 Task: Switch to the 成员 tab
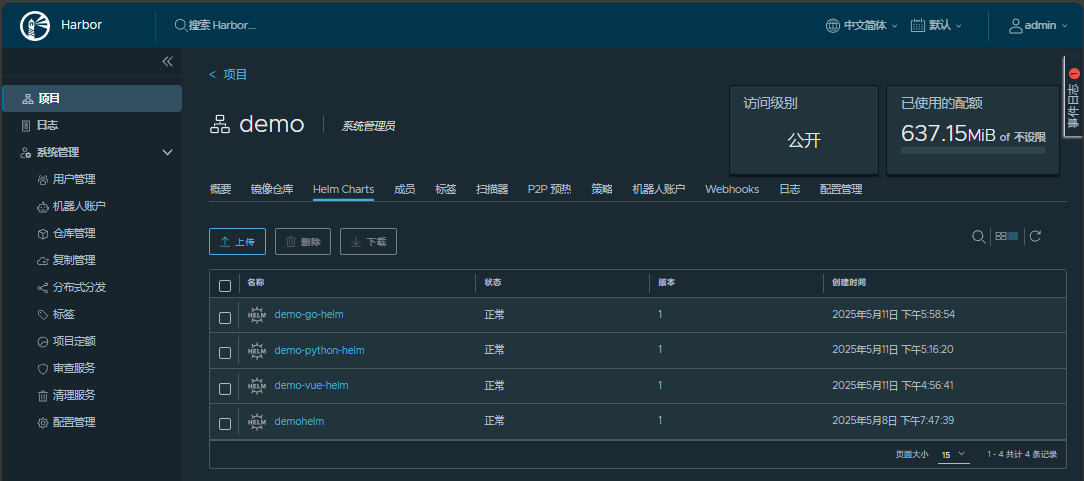404,189
